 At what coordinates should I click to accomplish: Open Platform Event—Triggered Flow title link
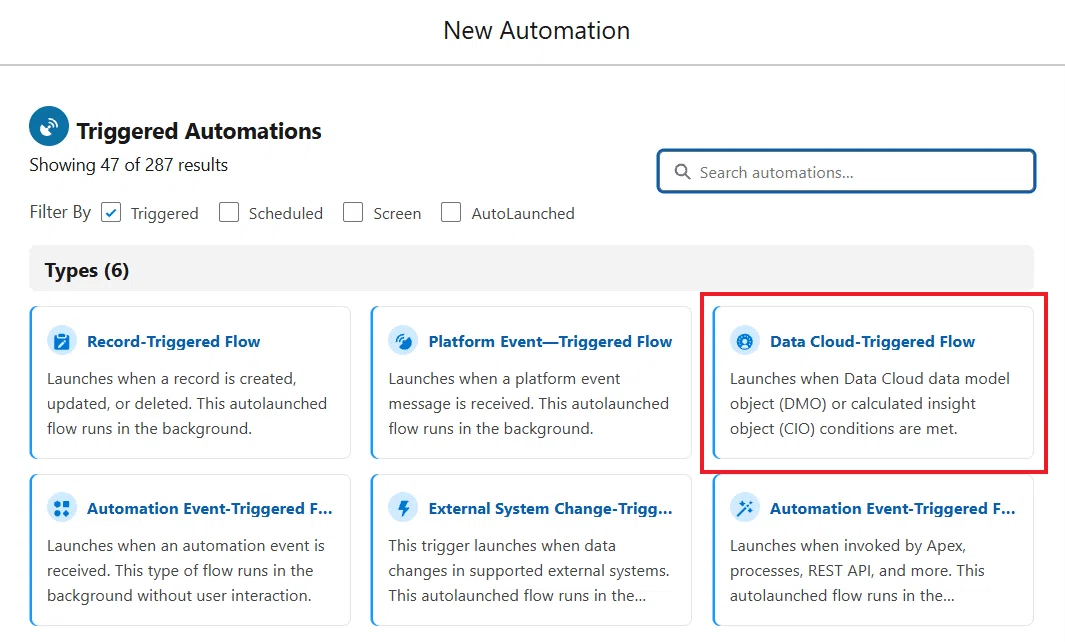550,342
